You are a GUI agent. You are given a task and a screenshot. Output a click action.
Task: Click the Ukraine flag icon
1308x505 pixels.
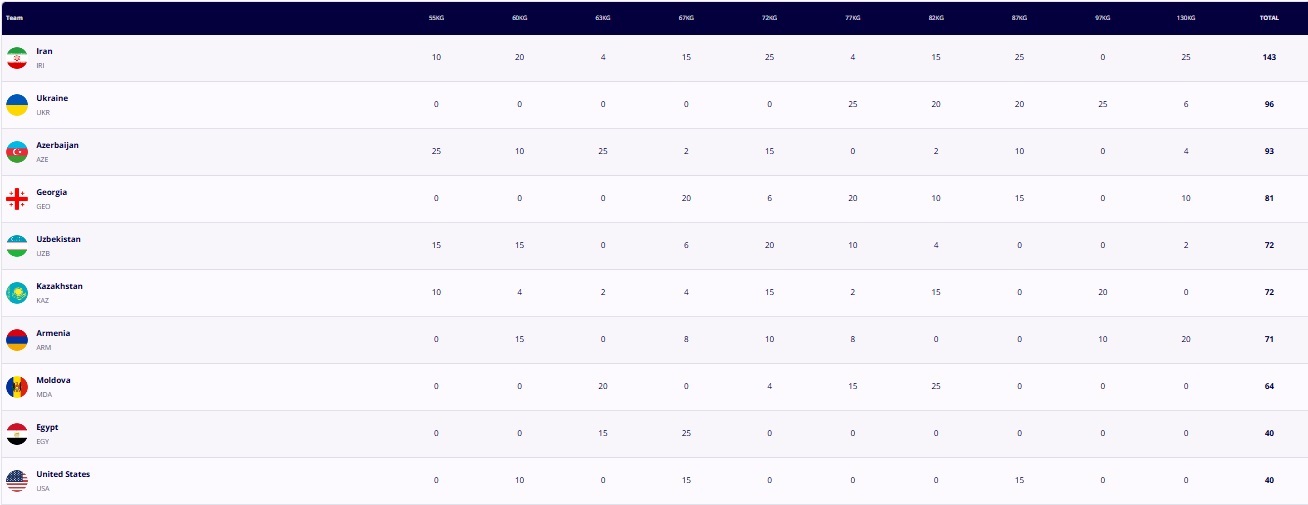pos(17,105)
